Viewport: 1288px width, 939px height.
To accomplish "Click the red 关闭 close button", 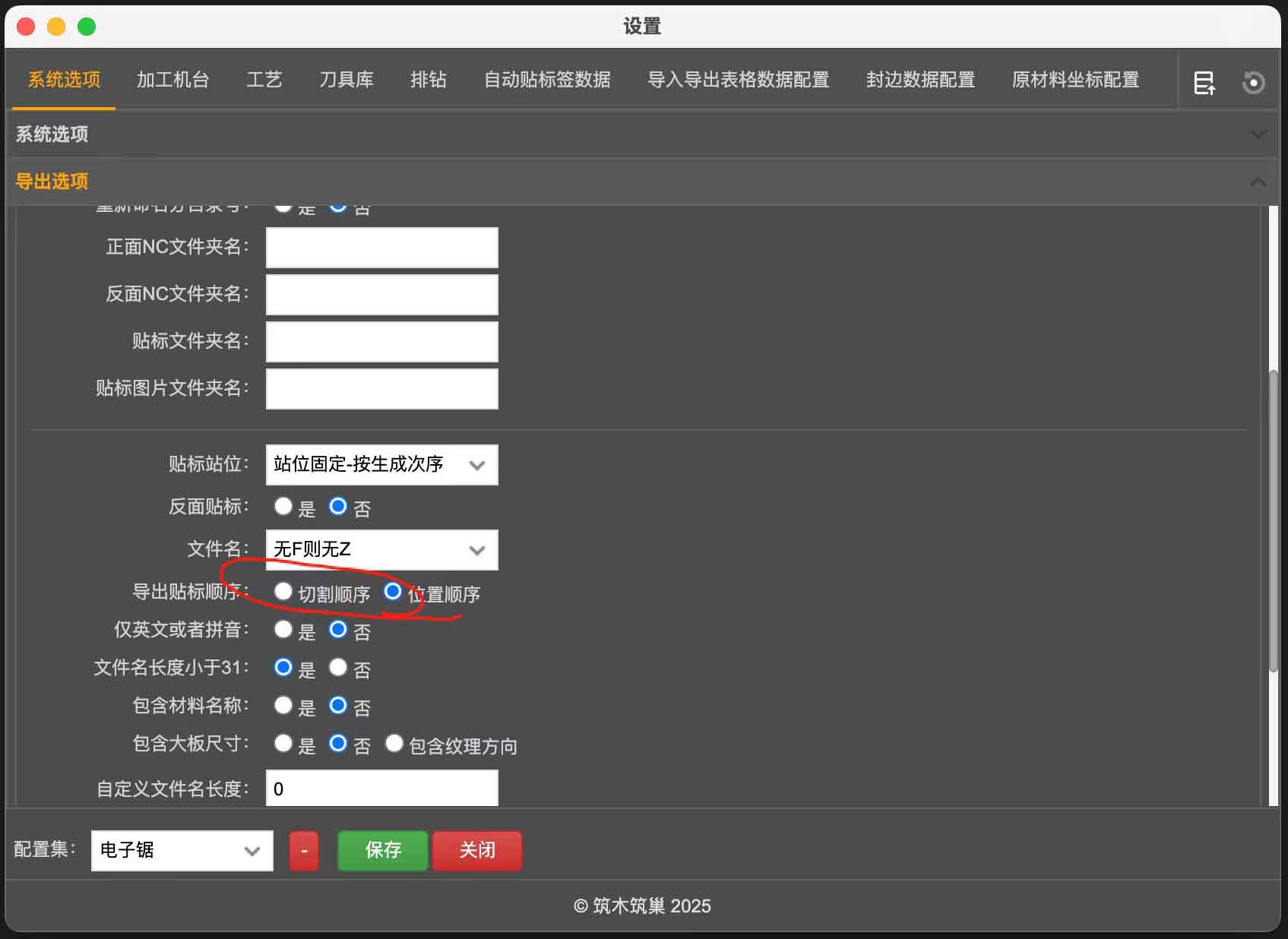I will pos(476,851).
